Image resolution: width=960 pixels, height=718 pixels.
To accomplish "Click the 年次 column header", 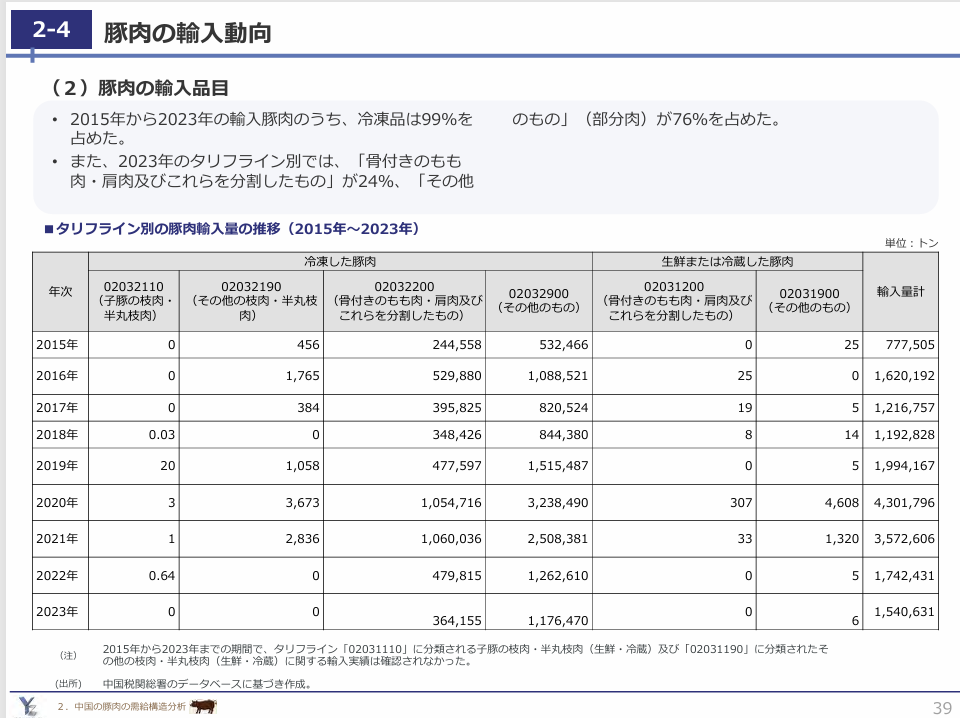I will (x=60, y=292).
